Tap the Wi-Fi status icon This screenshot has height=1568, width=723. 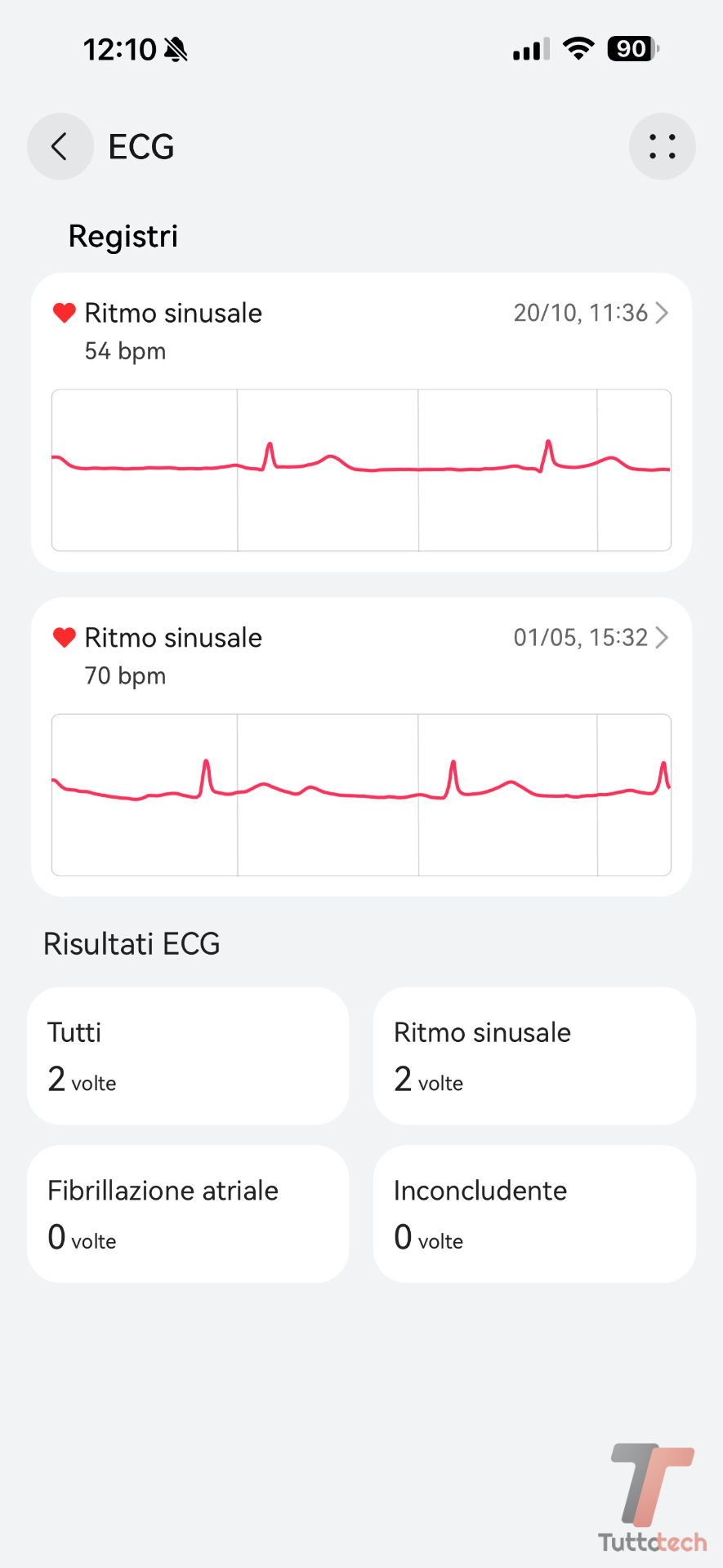click(578, 49)
